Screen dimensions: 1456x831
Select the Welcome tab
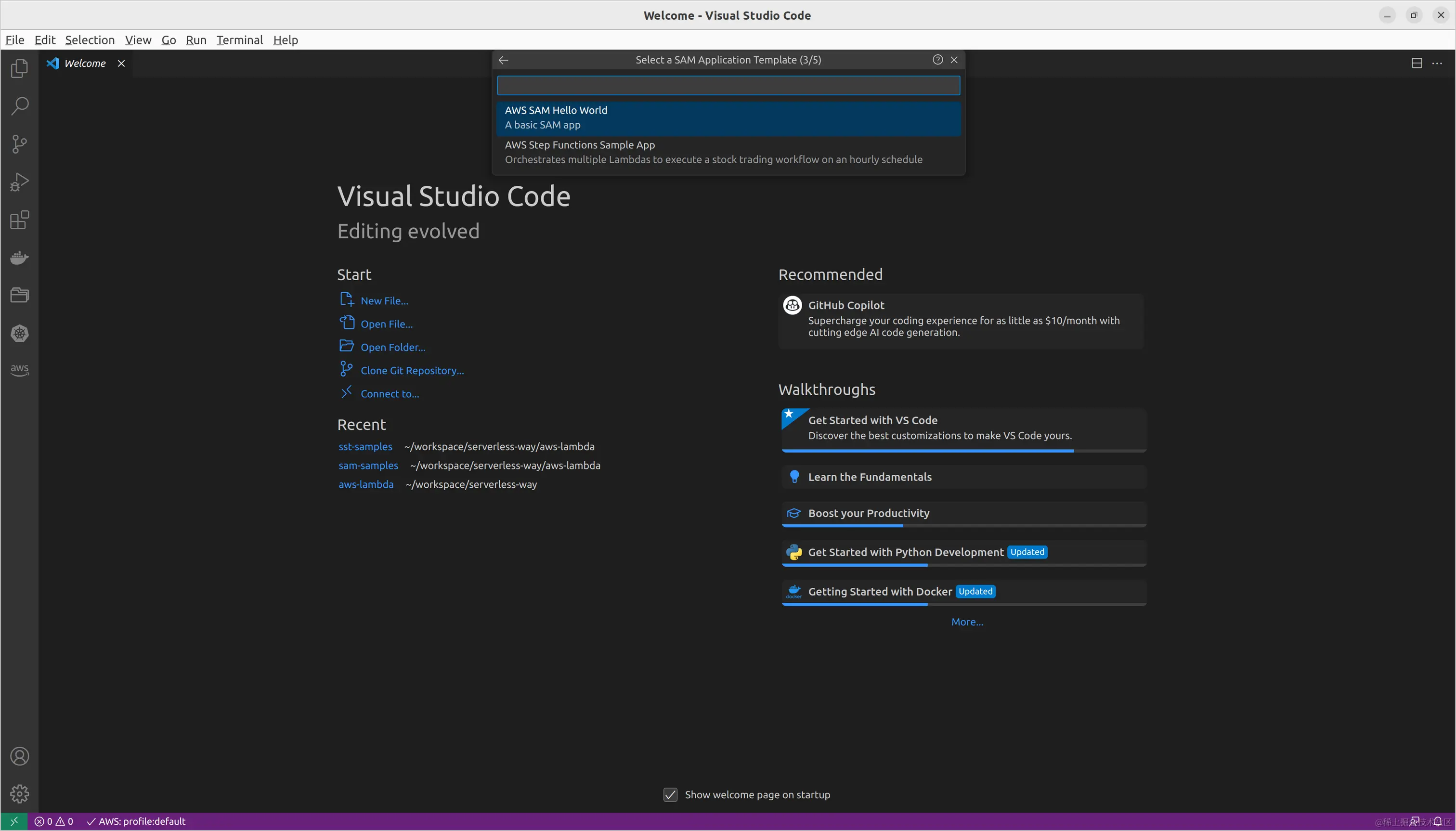pyautogui.click(x=84, y=64)
